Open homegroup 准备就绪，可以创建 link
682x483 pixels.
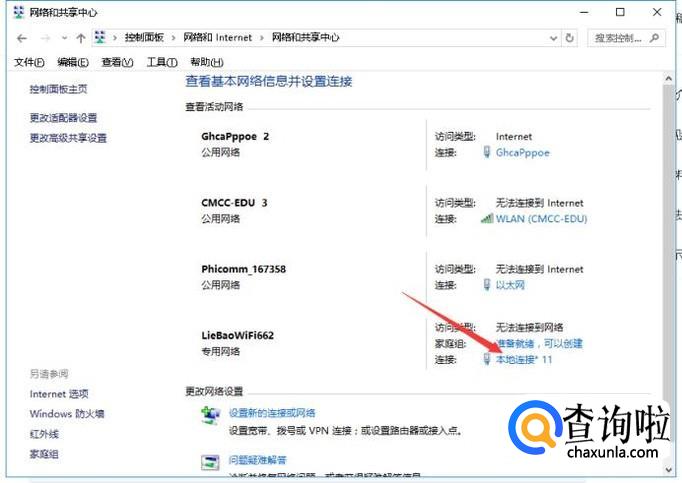pyautogui.click(x=539, y=343)
